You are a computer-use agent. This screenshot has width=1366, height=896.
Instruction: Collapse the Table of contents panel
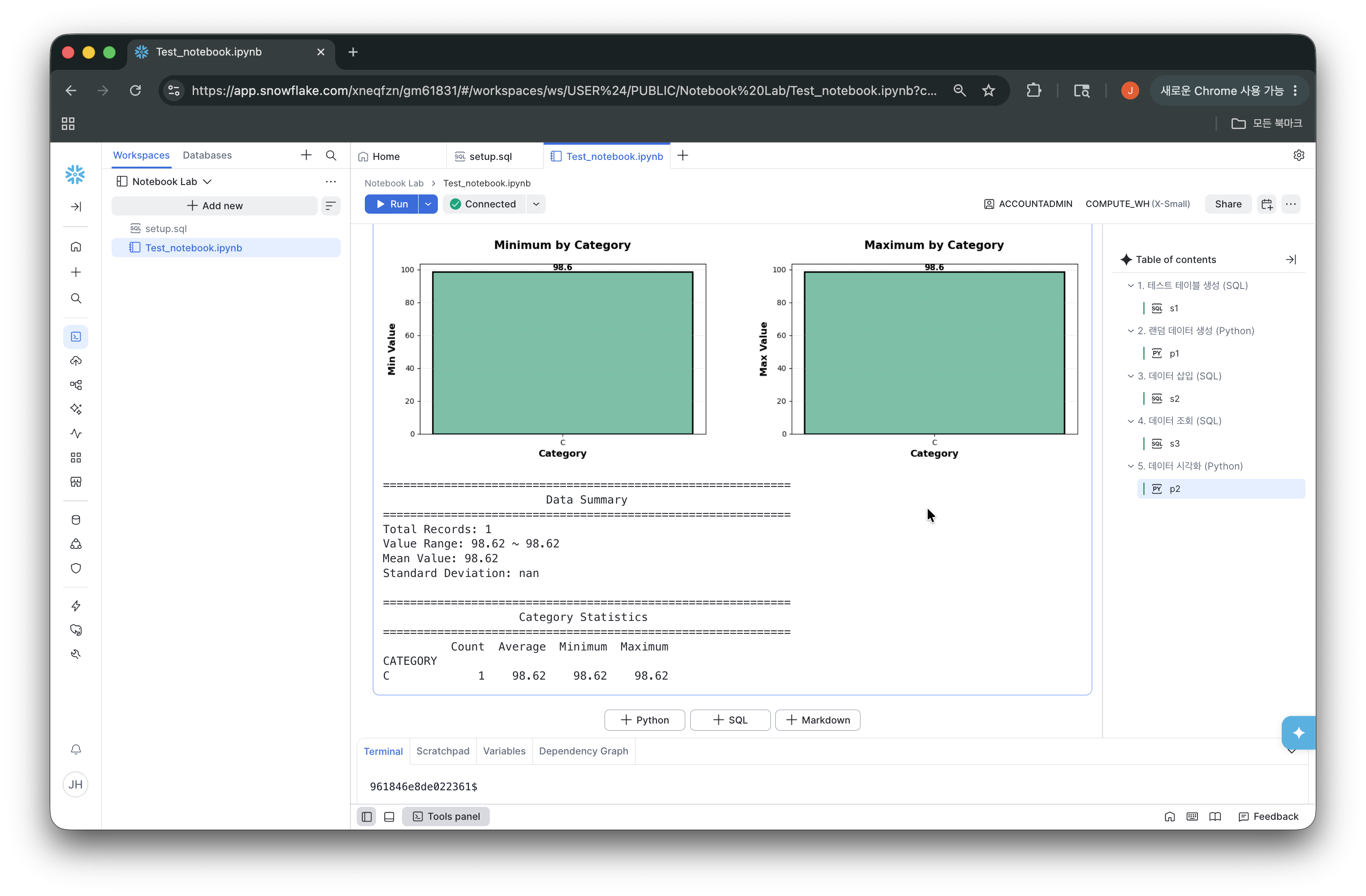[1291, 260]
